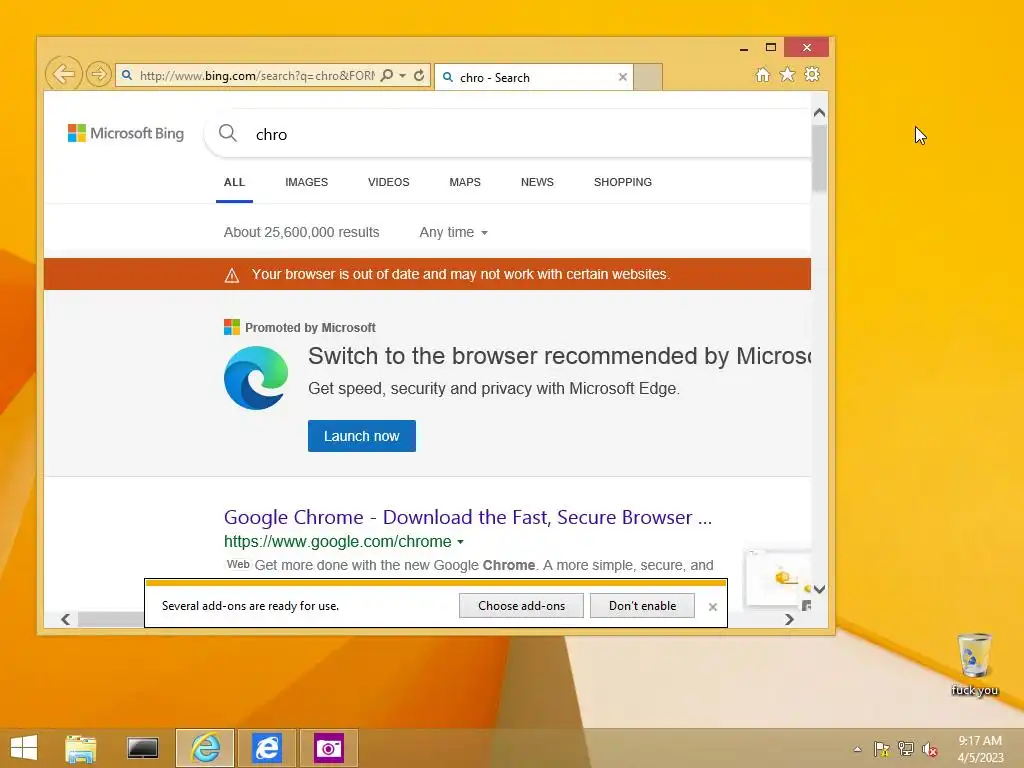Click the forward navigation arrow
This screenshot has width=1024, height=768.
click(98, 74)
